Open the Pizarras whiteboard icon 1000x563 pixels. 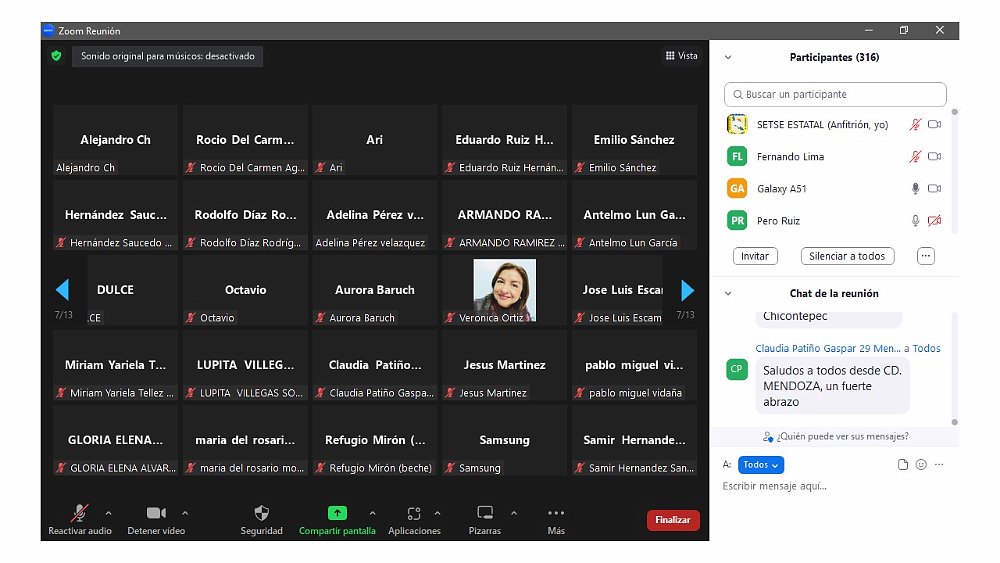pos(485,513)
